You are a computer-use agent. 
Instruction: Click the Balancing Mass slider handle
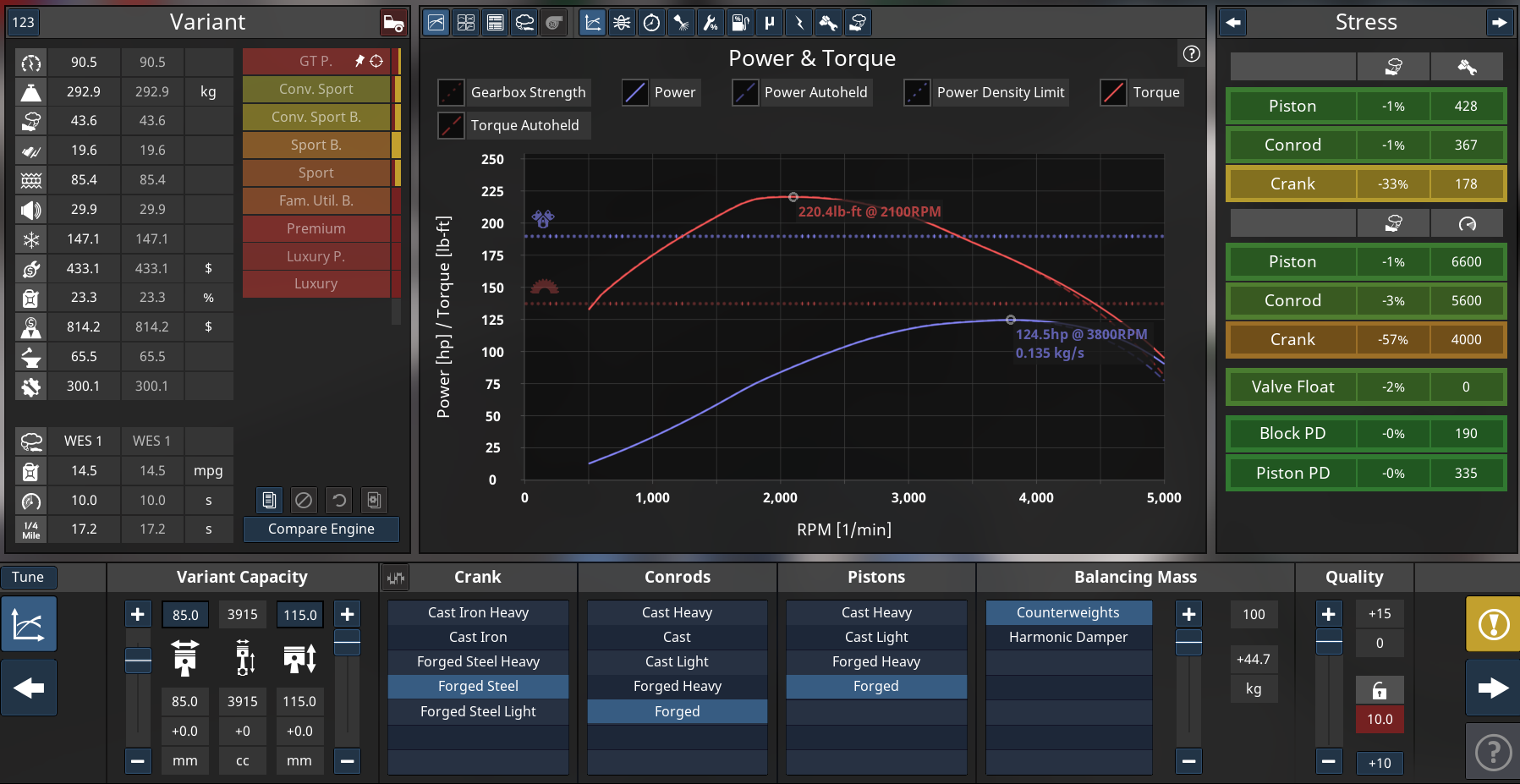(1188, 643)
